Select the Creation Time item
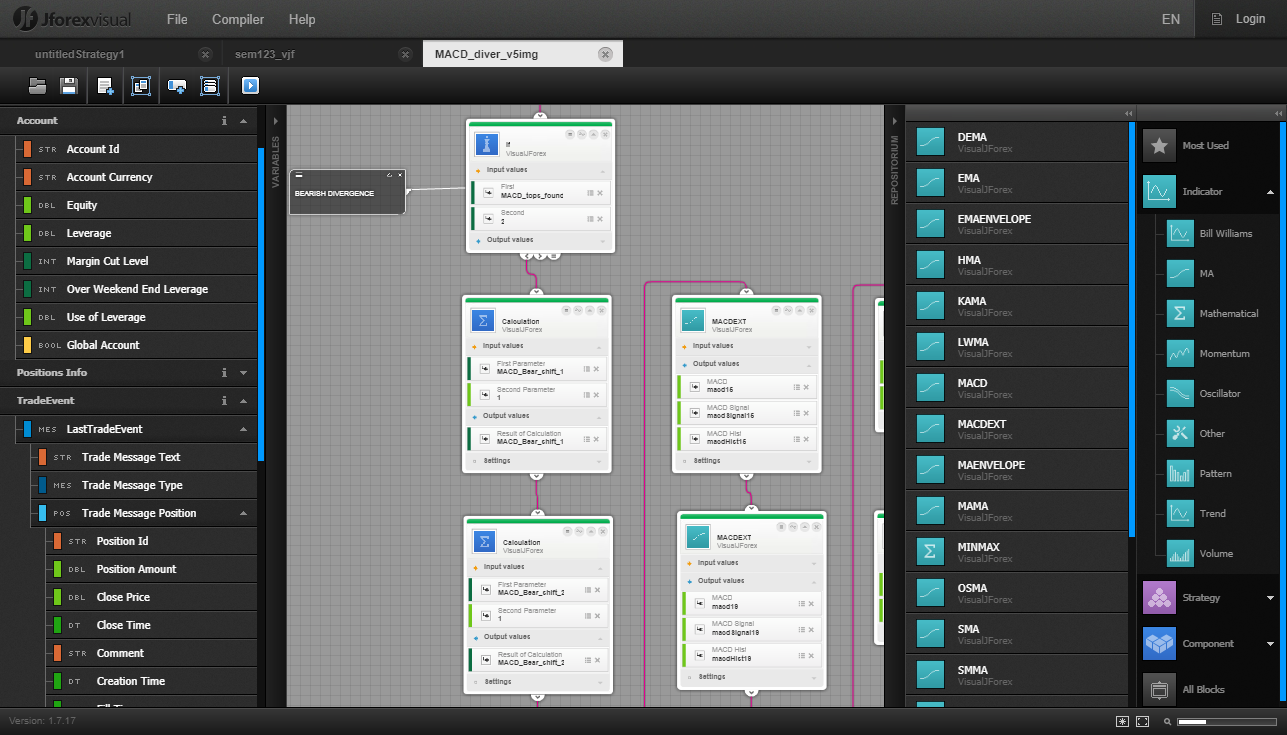The width and height of the screenshot is (1287, 735). pos(152,681)
